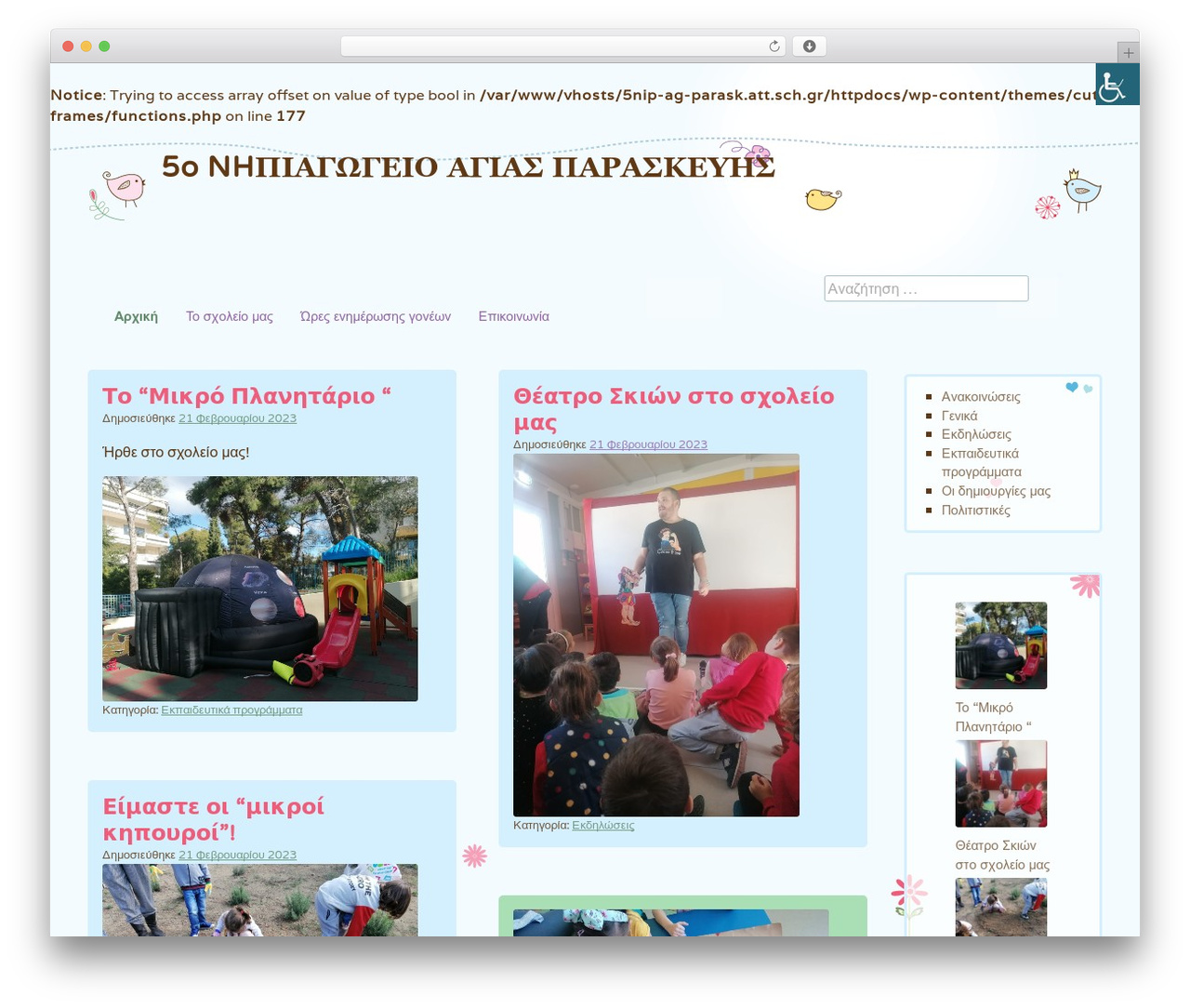Click date link under Μικρό Πλανητάριο post
1190x1008 pixels.
coord(237,418)
